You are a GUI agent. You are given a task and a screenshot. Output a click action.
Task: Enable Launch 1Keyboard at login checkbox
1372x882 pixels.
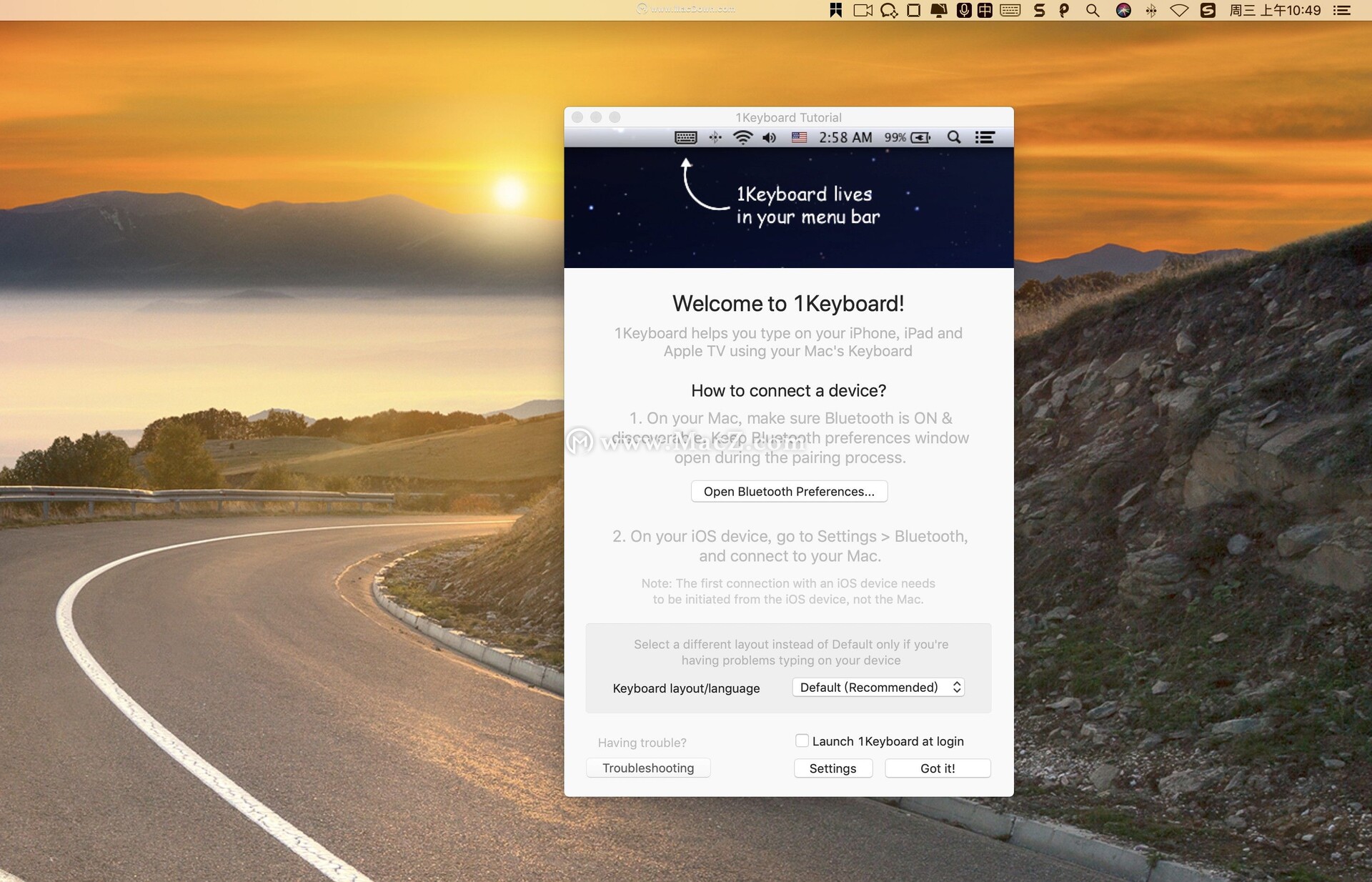point(802,741)
